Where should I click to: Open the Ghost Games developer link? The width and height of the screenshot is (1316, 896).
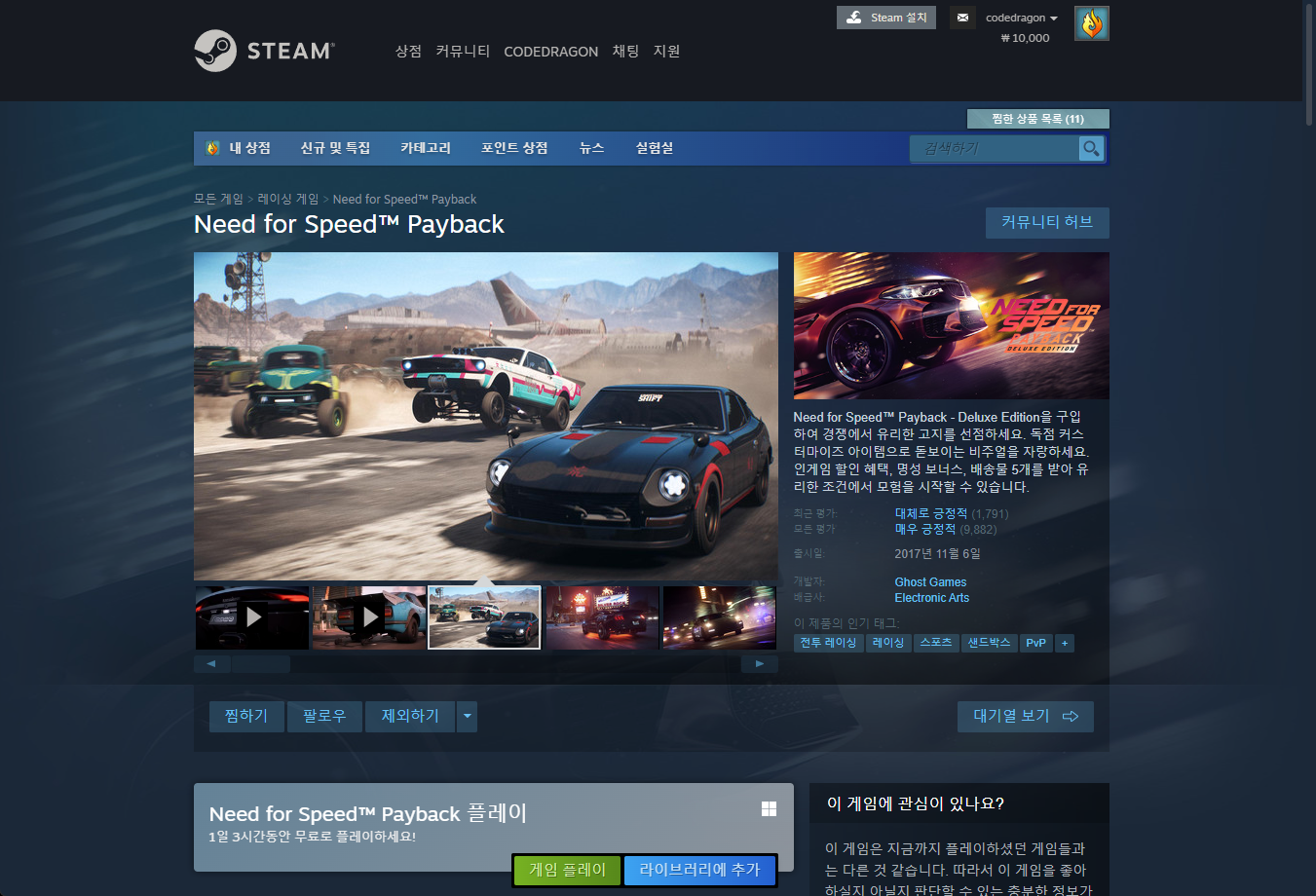930,582
